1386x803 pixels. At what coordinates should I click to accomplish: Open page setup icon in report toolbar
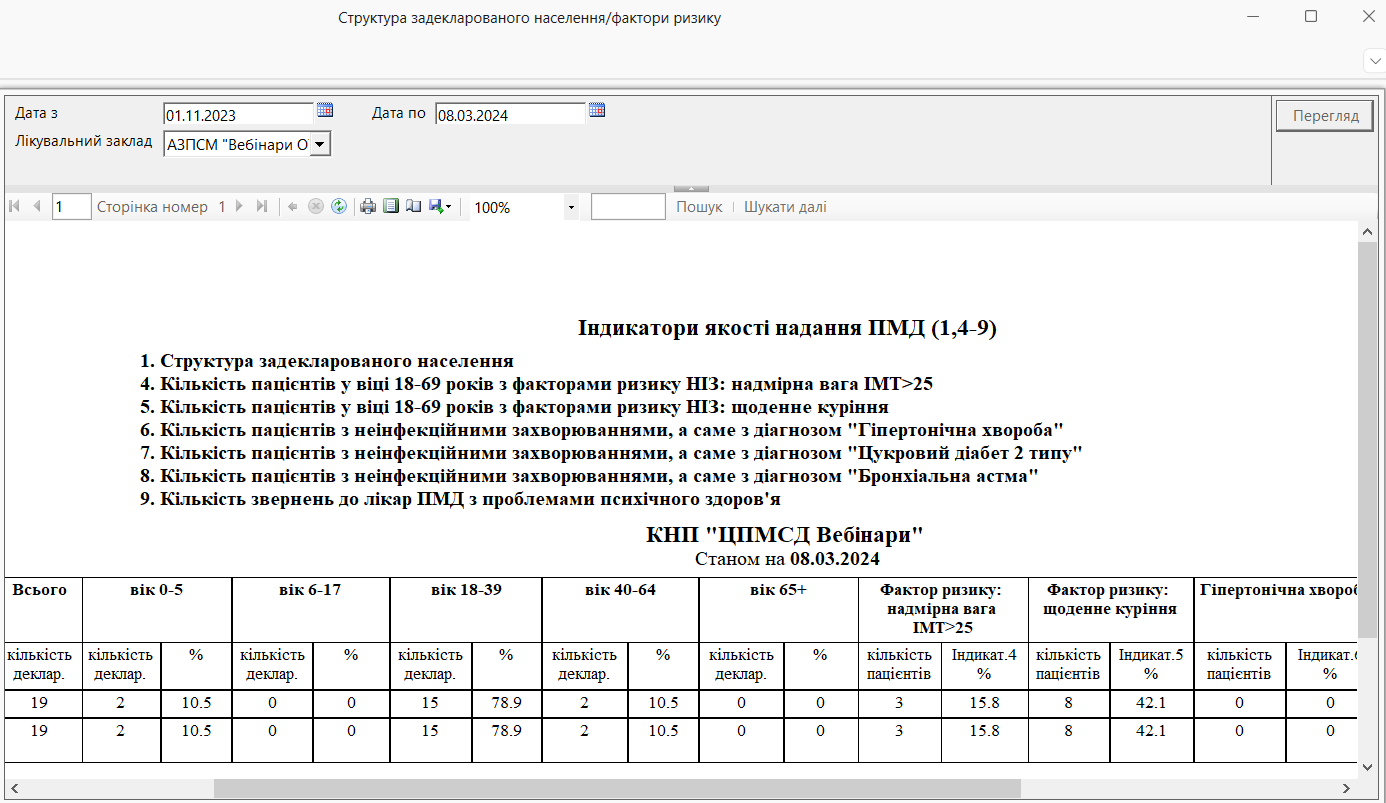pyautogui.click(x=413, y=206)
